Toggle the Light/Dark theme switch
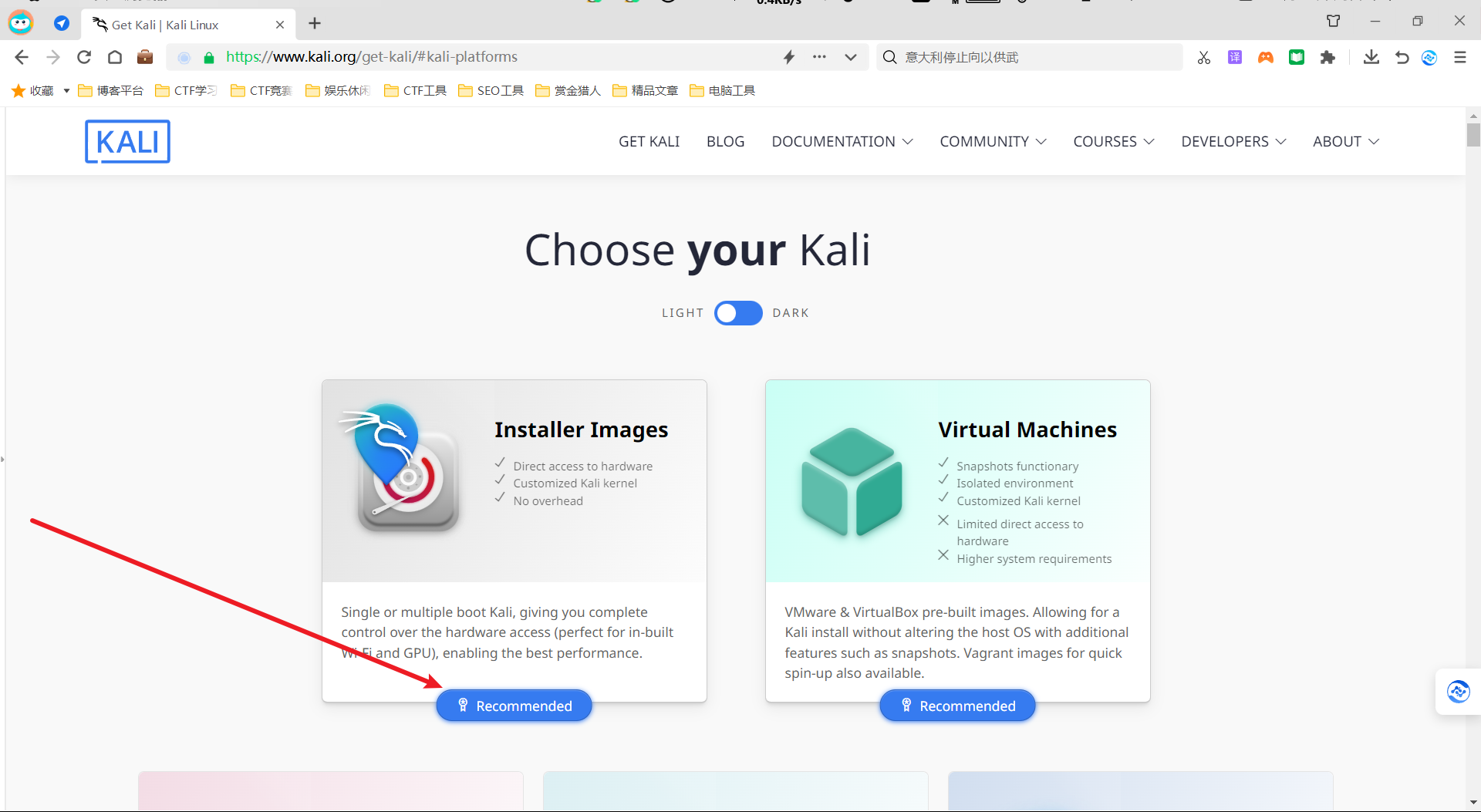Viewport: 1481px width, 812px height. point(737,313)
